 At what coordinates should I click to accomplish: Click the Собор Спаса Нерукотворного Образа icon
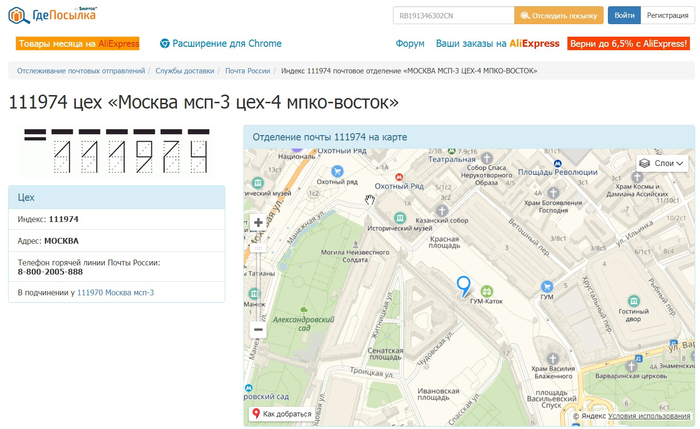pyautogui.click(x=487, y=158)
